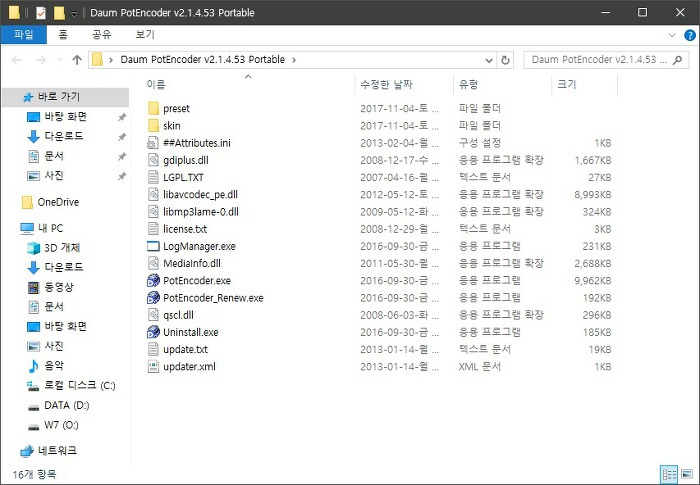Click the PotEncoder.exe application icon
This screenshot has height=485, width=700.
pos(153,280)
